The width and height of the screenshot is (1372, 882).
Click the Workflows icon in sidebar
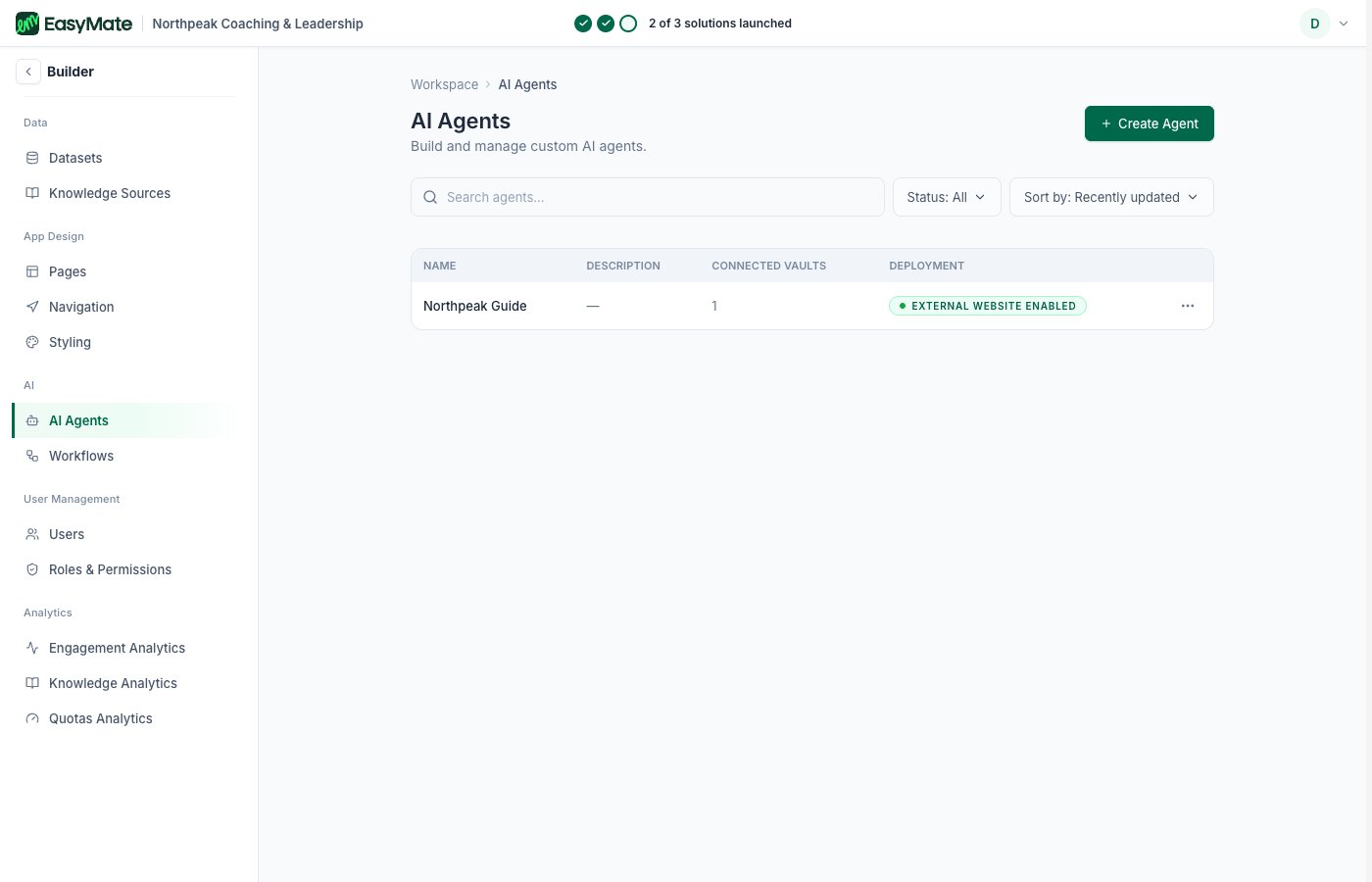pos(32,456)
